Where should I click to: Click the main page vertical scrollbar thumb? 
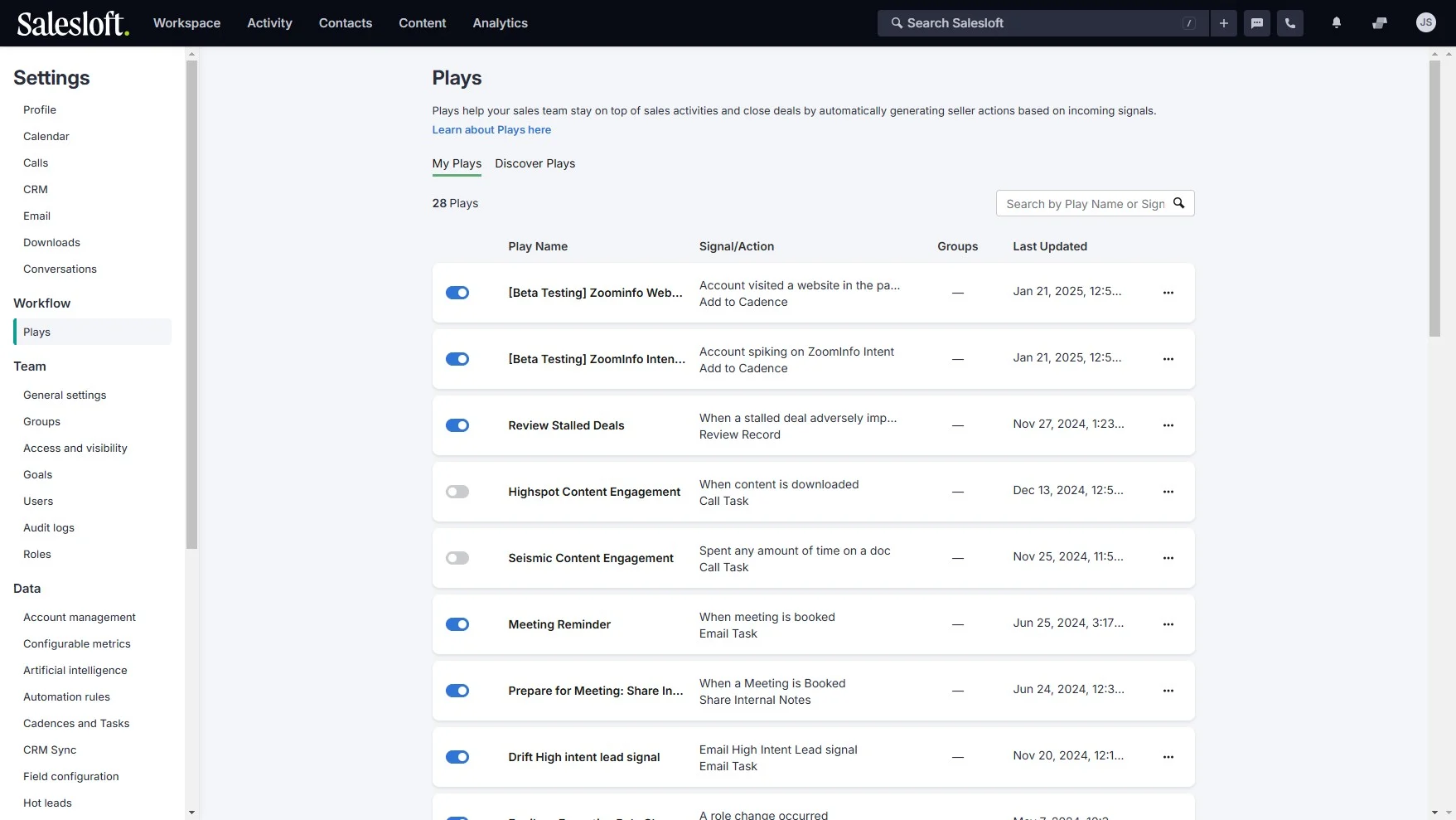pos(1434,198)
